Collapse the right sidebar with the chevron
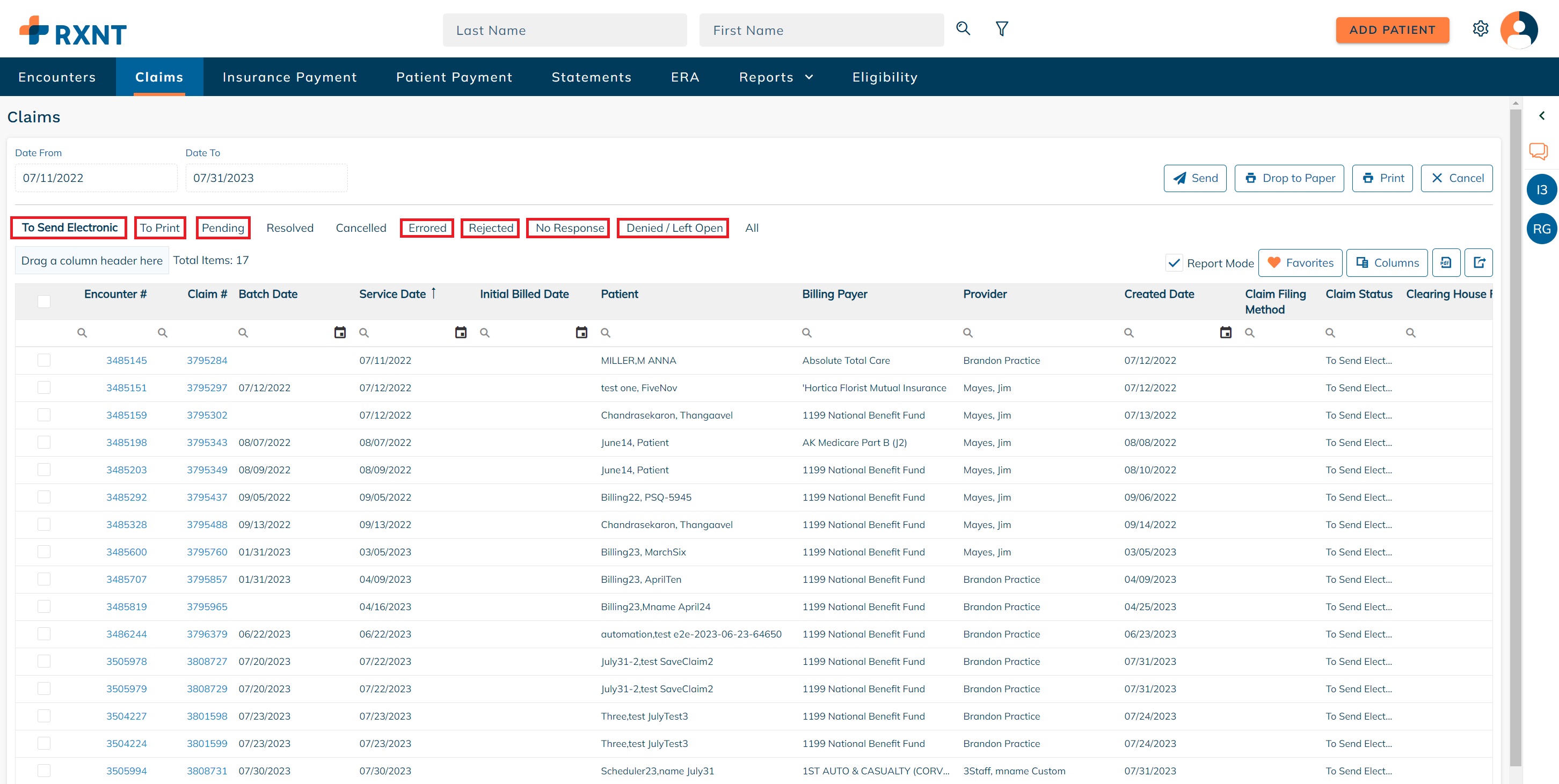The image size is (1559, 784). [1542, 115]
